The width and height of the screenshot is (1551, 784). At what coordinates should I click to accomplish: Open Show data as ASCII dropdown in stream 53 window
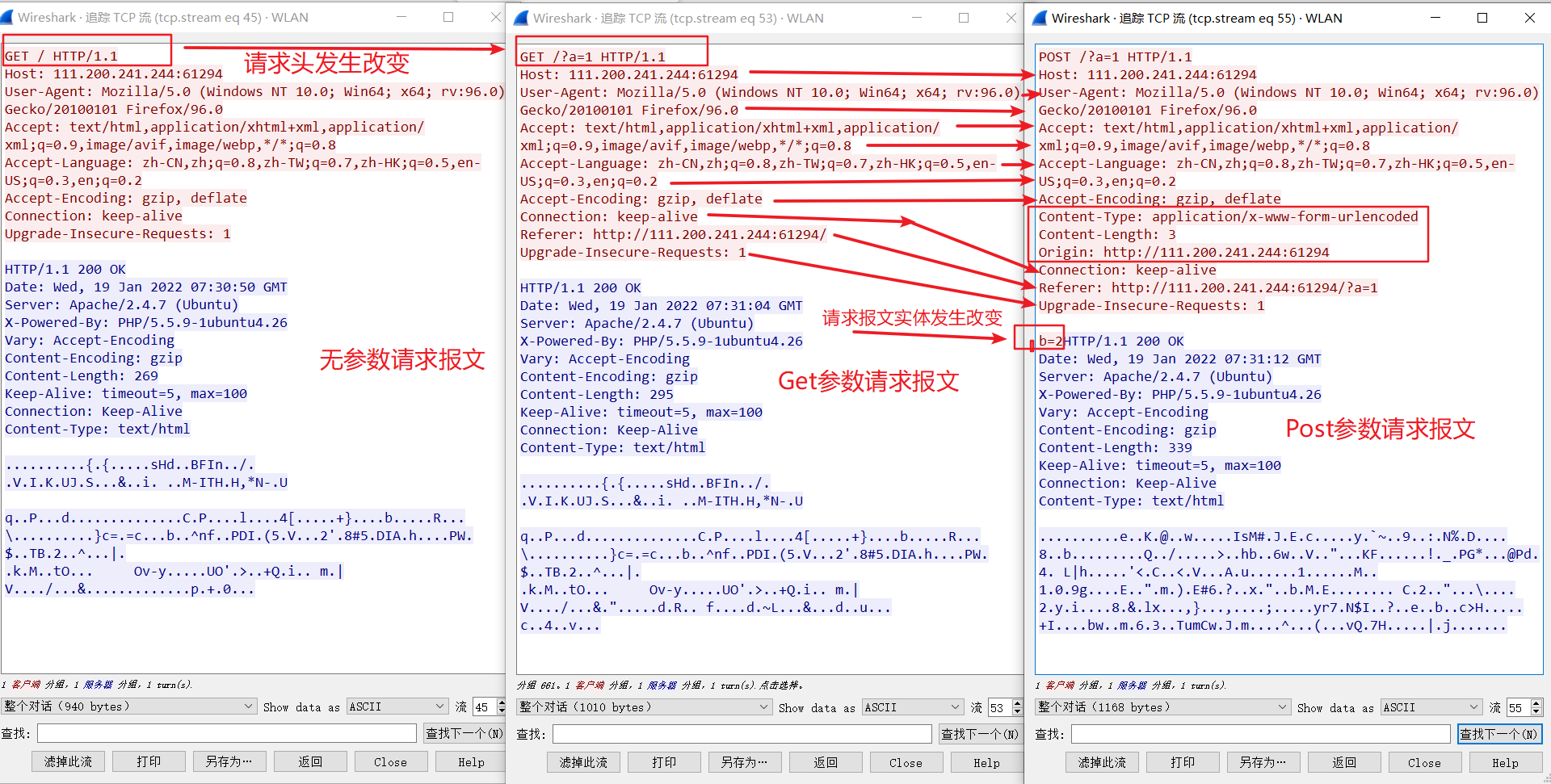[913, 707]
